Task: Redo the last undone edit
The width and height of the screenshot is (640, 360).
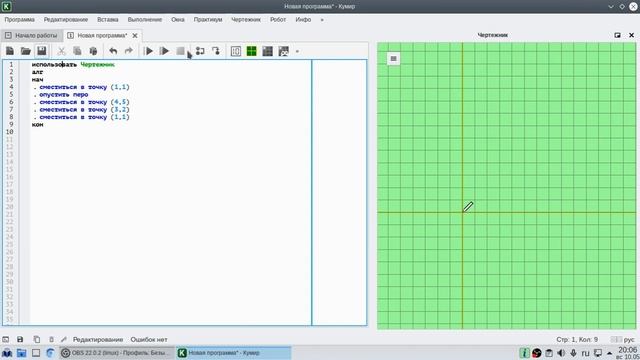Action: 129,51
